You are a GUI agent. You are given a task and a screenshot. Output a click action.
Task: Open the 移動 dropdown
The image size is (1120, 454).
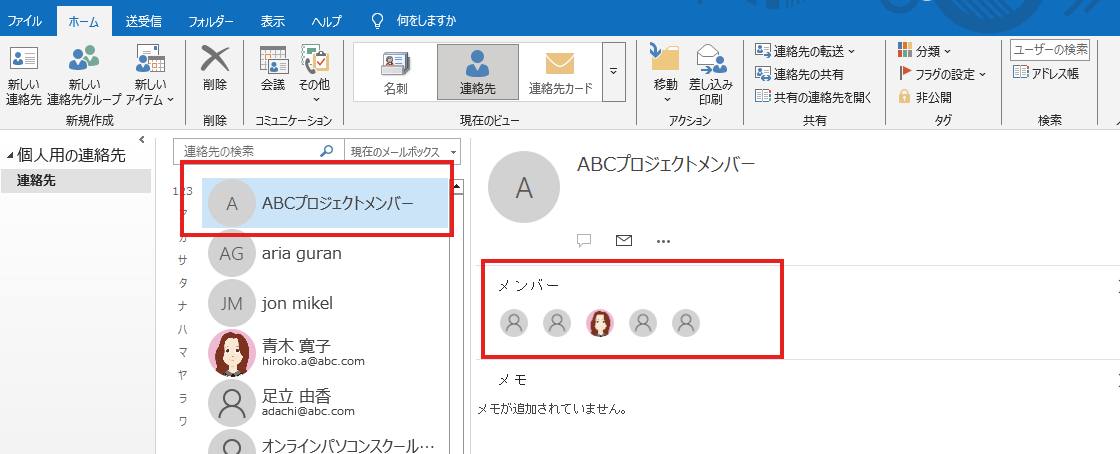point(665,74)
